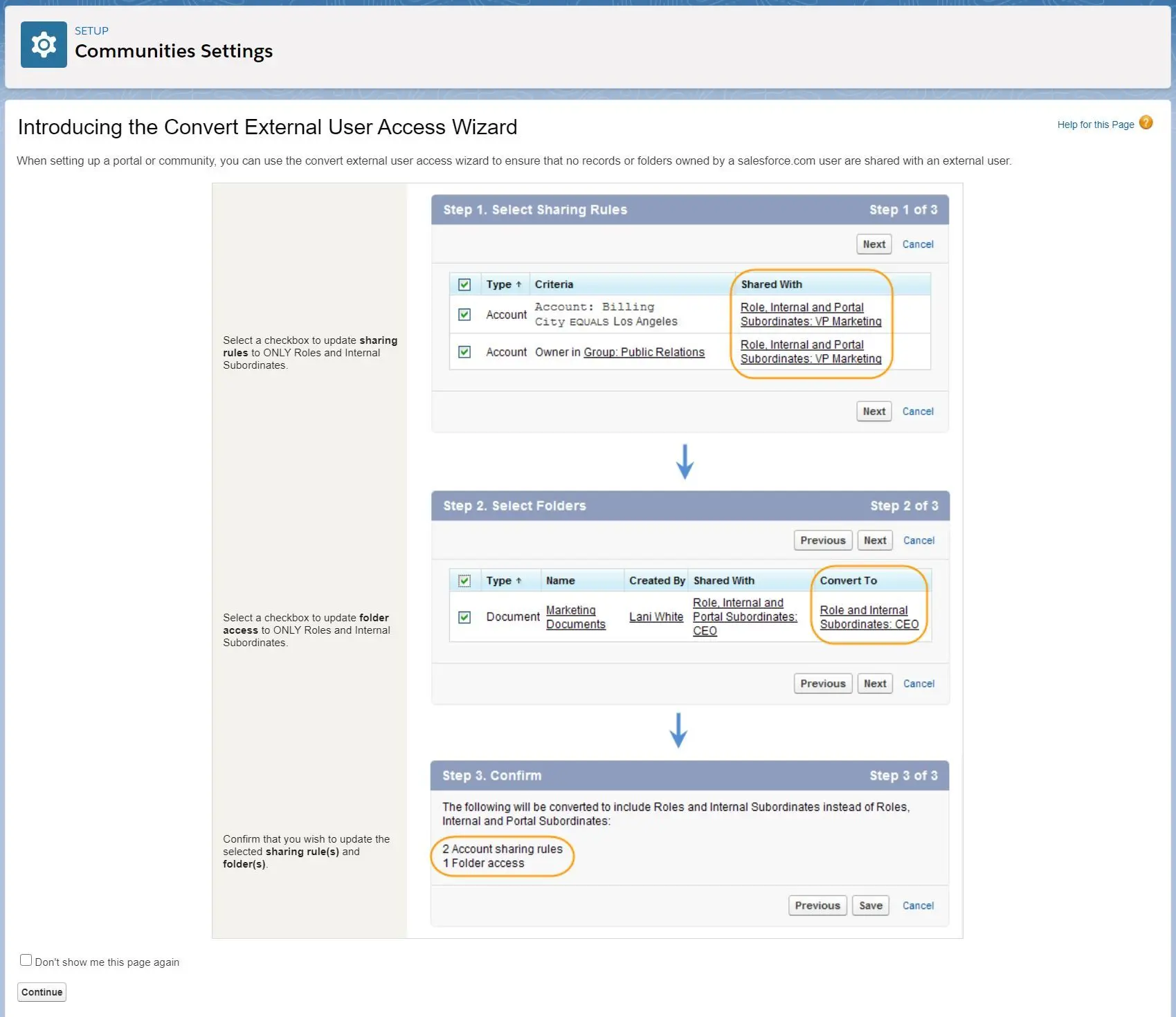The width and height of the screenshot is (1176, 1017).
Task: Sort by Type column in Step 2 table
Action: click(x=503, y=580)
